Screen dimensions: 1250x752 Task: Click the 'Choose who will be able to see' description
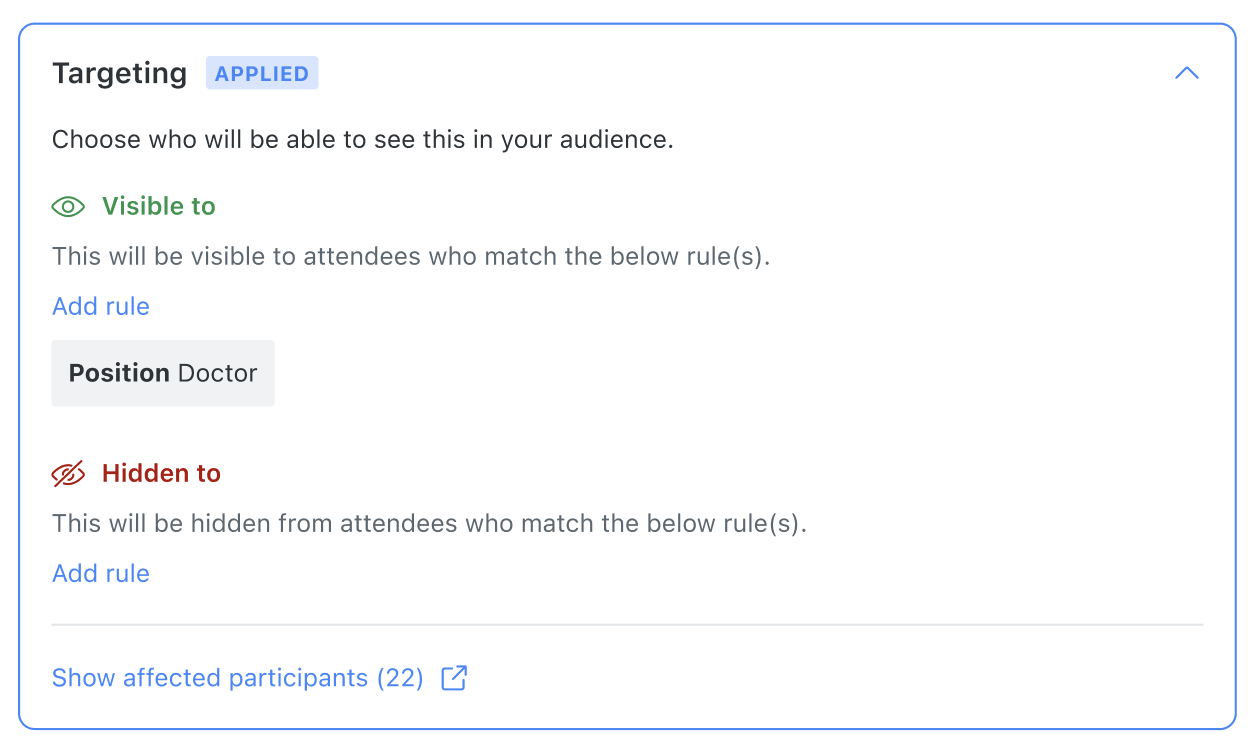tap(363, 139)
